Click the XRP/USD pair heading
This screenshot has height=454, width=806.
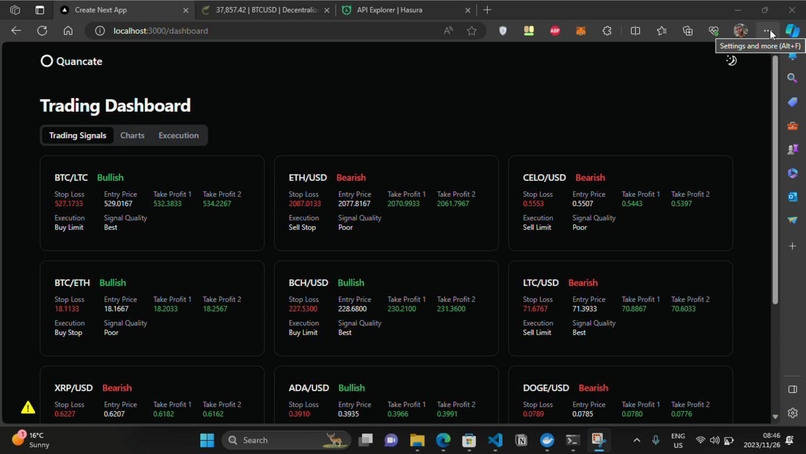coord(74,388)
